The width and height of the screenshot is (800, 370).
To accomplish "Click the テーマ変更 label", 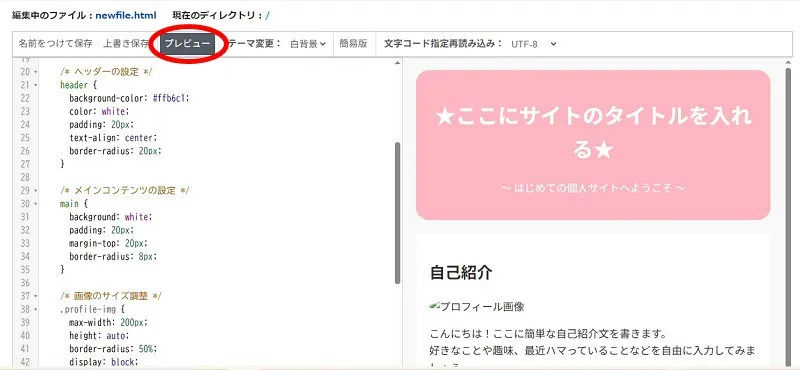I will [x=255, y=43].
